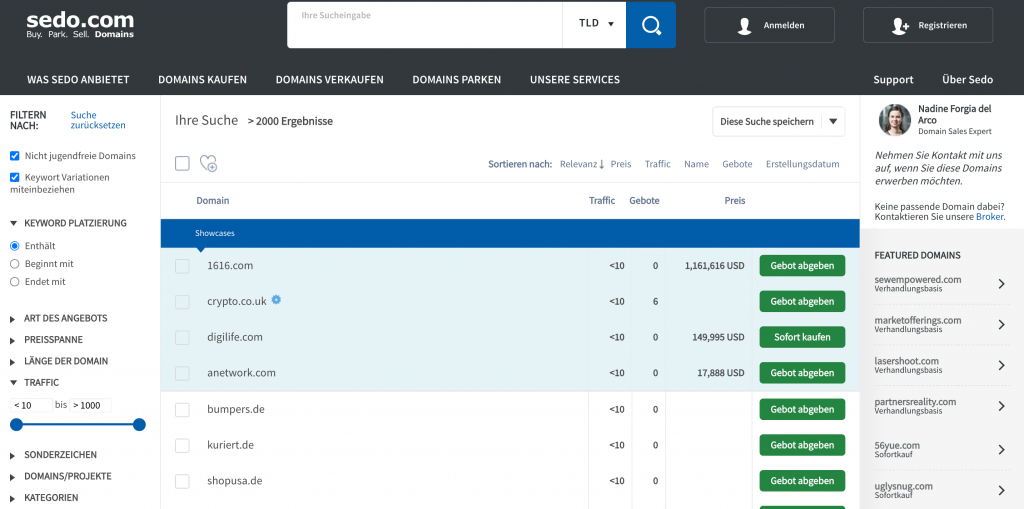
Task: Tick the checkbox for bumpers.de
Action: click(x=182, y=409)
